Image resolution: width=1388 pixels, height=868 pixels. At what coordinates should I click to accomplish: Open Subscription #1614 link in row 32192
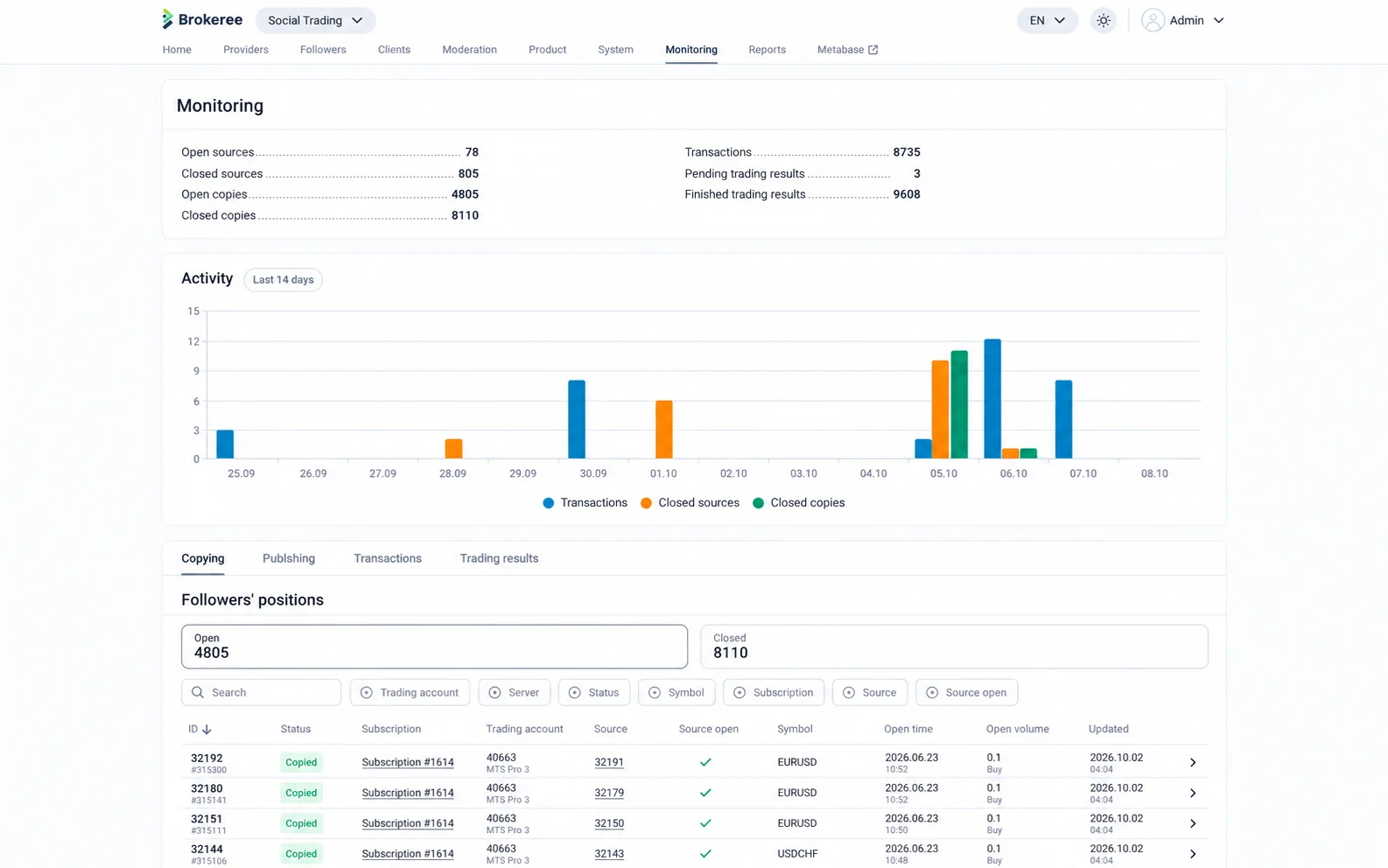(x=408, y=762)
